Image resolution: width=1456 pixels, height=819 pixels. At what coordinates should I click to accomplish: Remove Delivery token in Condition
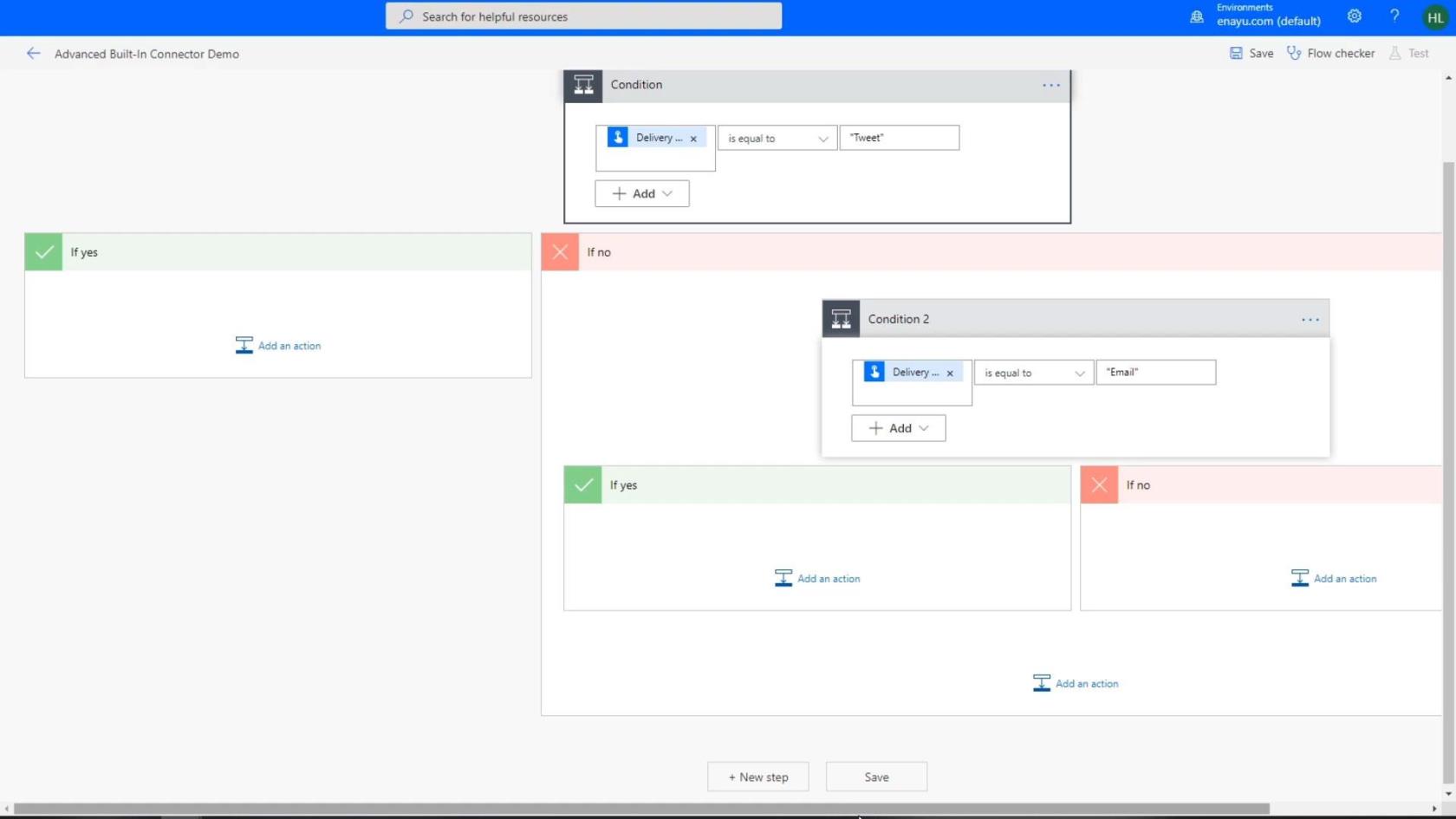(693, 139)
